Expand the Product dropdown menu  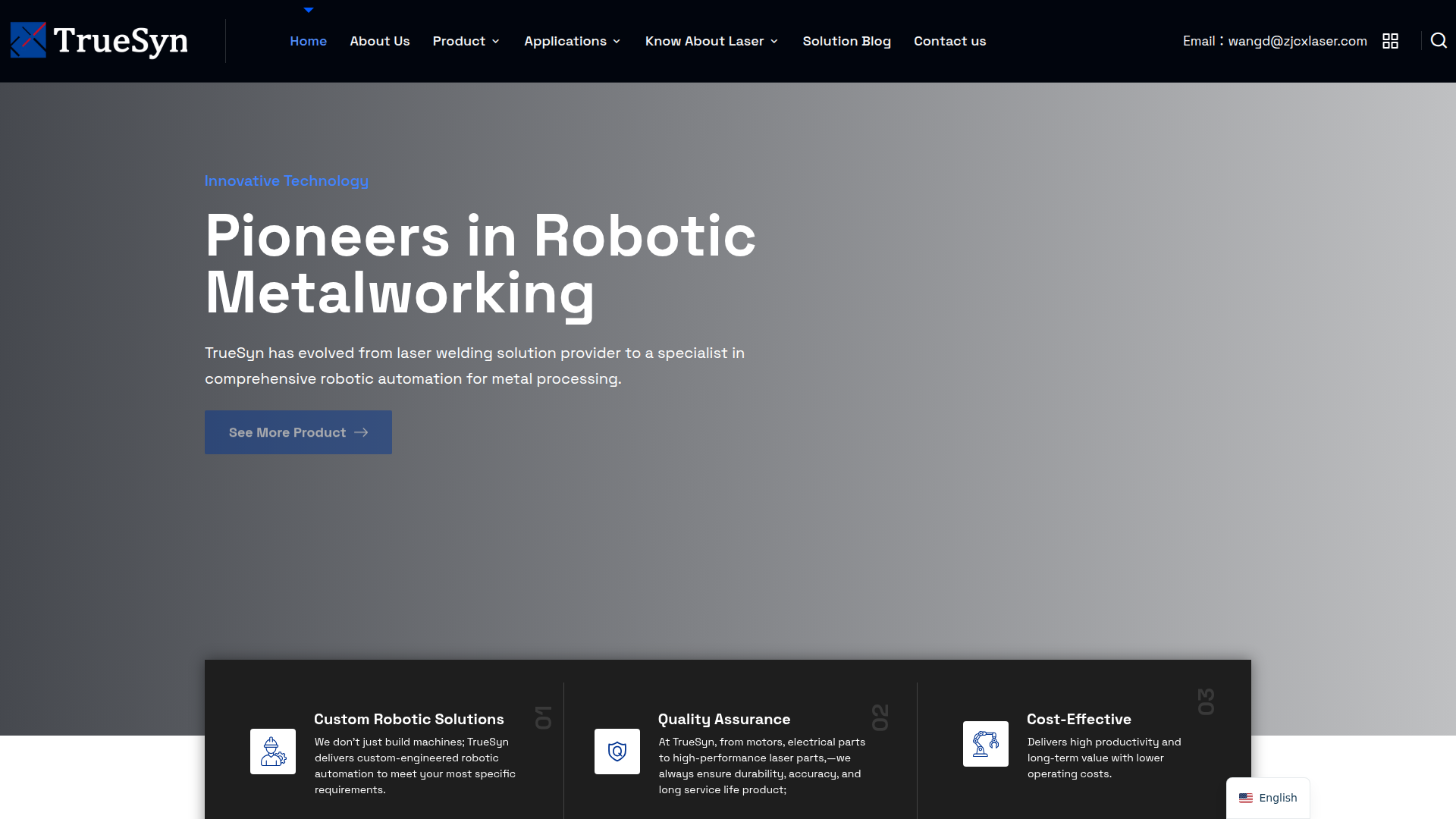(466, 41)
